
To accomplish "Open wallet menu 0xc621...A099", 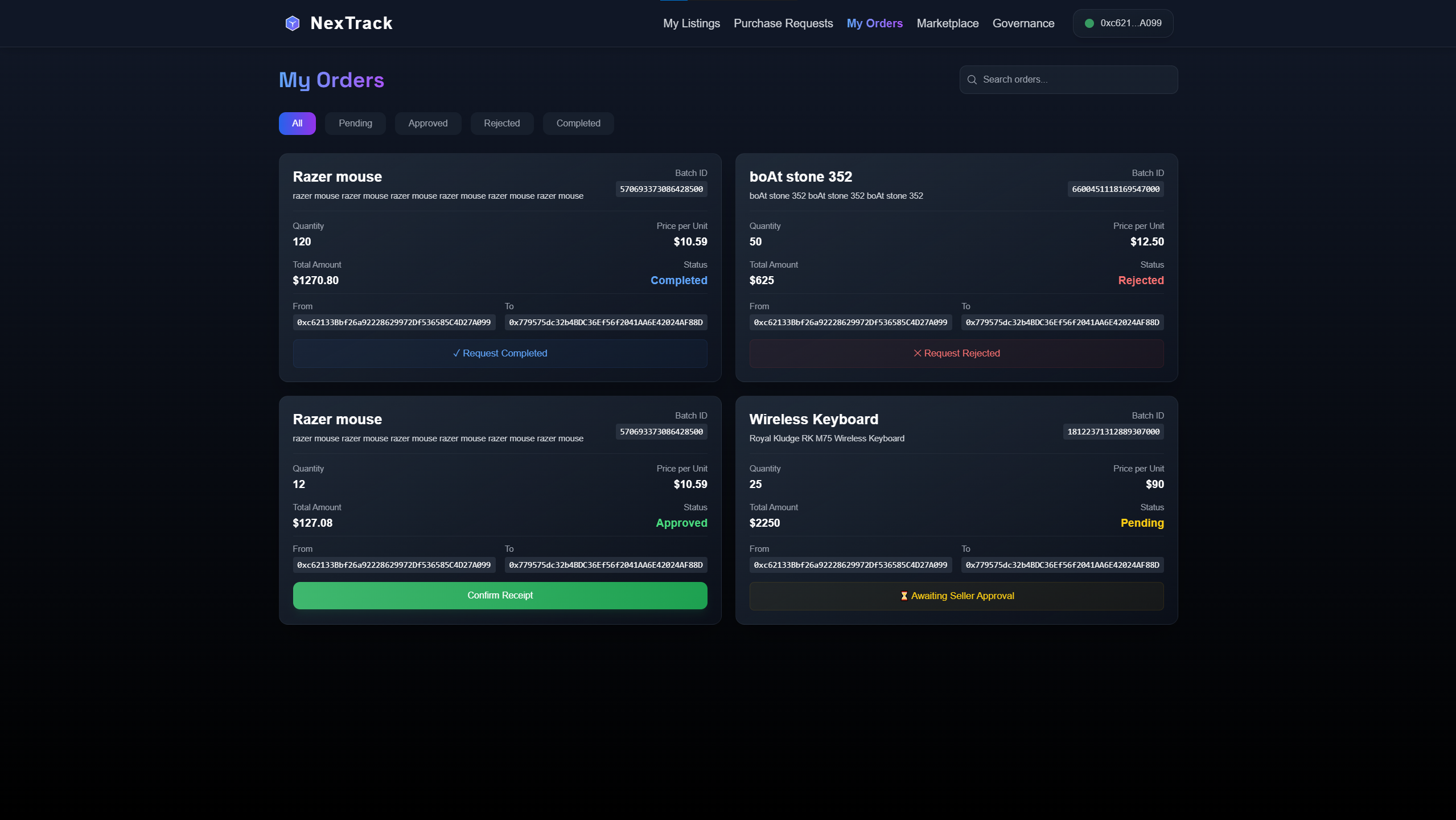I will 1122,23.
